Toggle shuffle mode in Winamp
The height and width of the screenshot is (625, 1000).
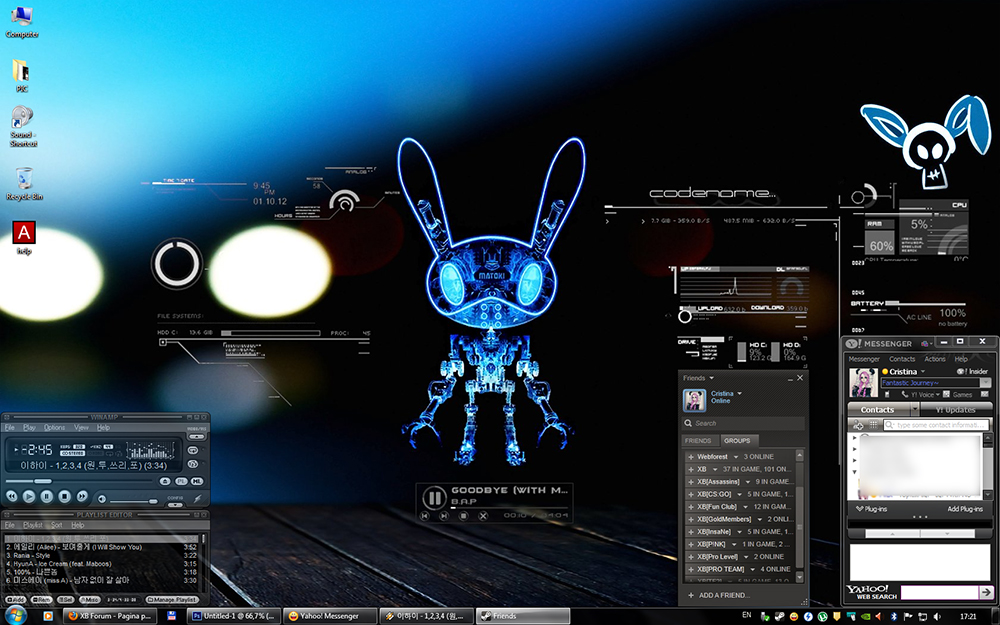point(193,464)
